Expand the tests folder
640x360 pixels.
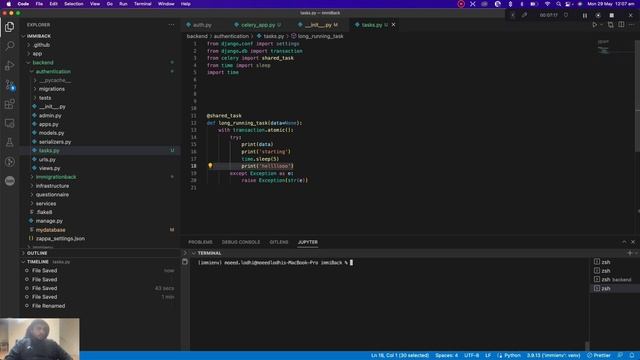45,98
